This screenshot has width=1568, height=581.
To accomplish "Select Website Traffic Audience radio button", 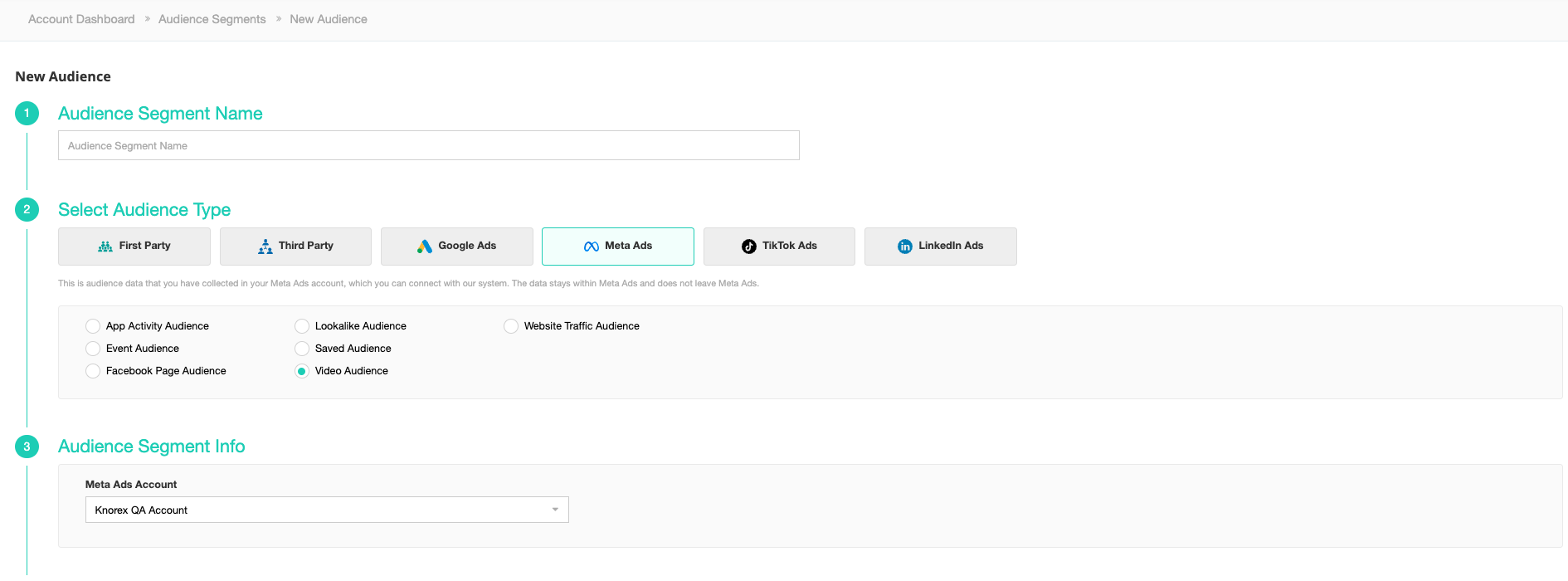I will click(511, 326).
